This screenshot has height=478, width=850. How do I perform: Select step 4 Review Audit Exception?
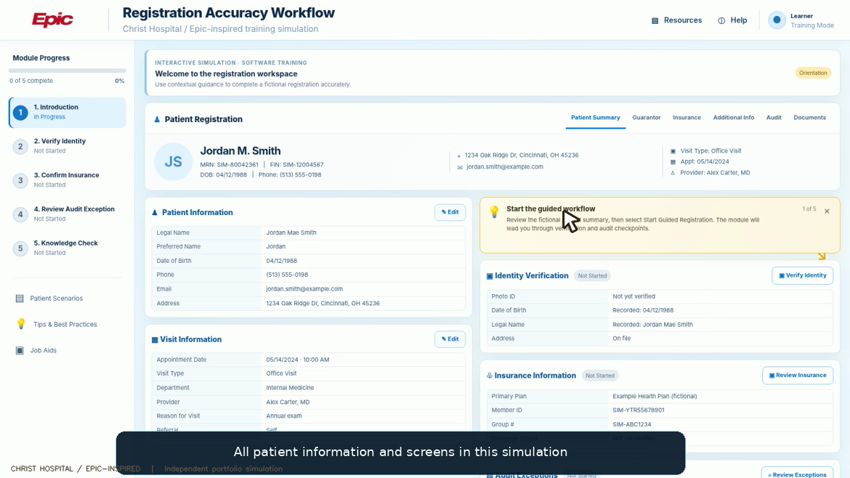point(67,214)
